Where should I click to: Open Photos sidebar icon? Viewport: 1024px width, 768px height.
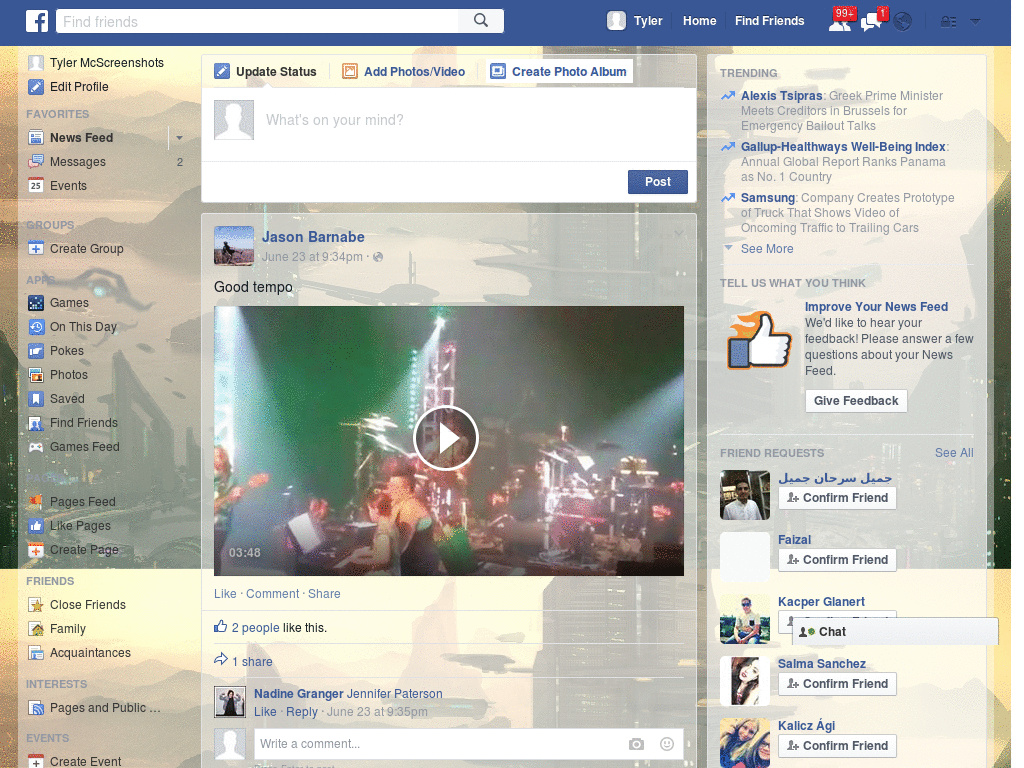coord(36,375)
